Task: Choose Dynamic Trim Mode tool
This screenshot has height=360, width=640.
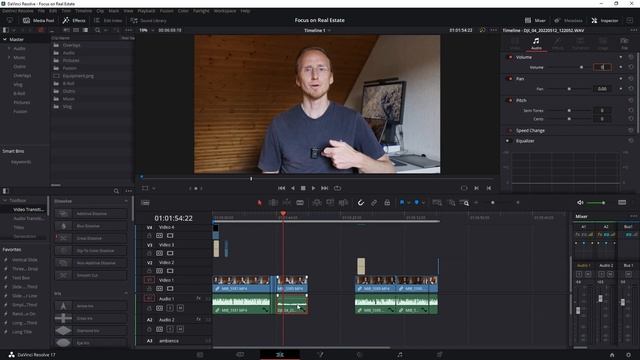Action: click(x=287, y=202)
